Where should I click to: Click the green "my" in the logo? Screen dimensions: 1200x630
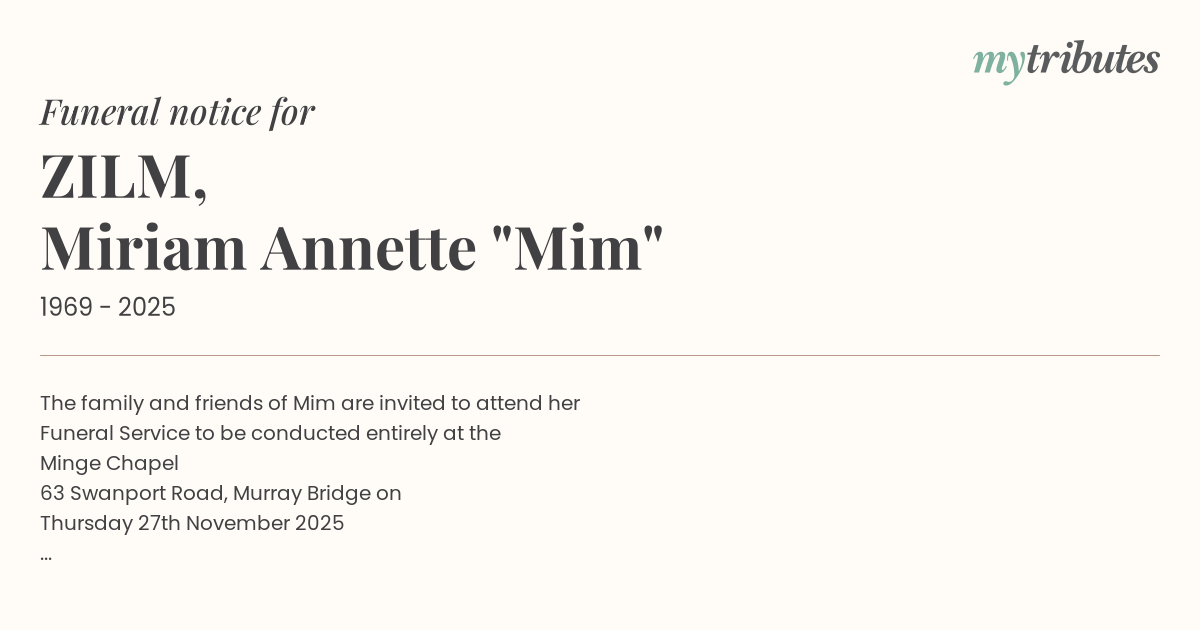pos(998,62)
